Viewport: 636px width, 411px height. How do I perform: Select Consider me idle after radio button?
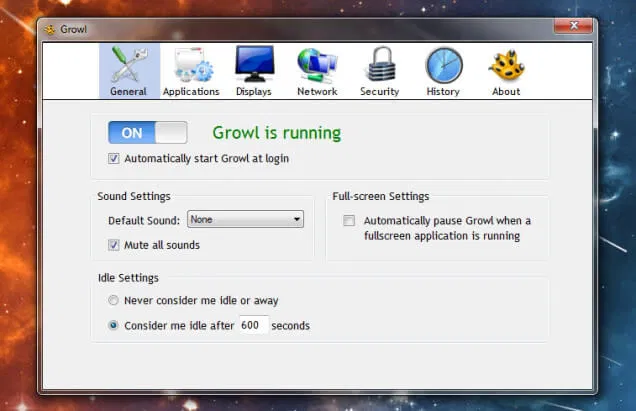click(x=113, y=325)
